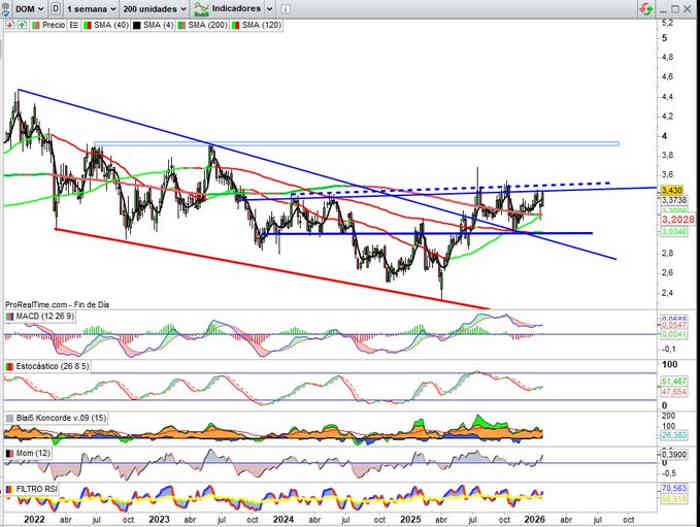
Task: Click the black SMA (4) color swatch
Action: coord(136,24)
